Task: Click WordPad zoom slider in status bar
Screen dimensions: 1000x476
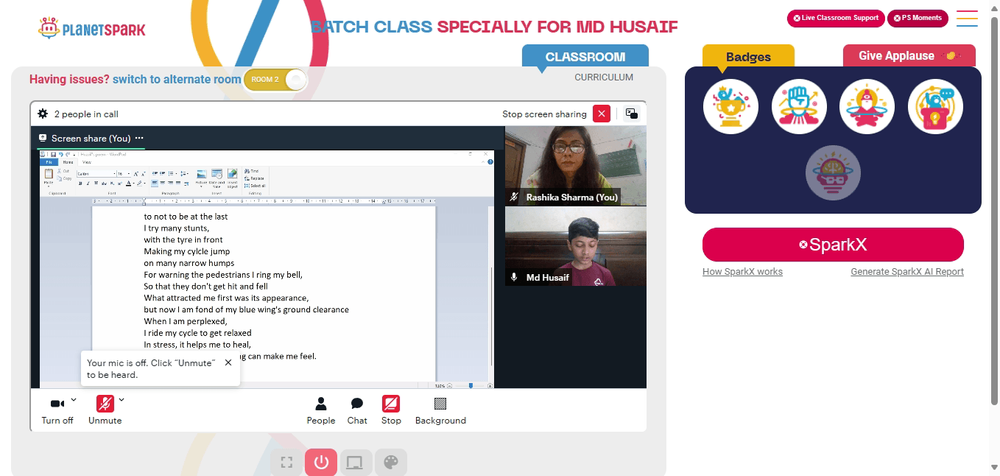Action: [x=471, y=385]
